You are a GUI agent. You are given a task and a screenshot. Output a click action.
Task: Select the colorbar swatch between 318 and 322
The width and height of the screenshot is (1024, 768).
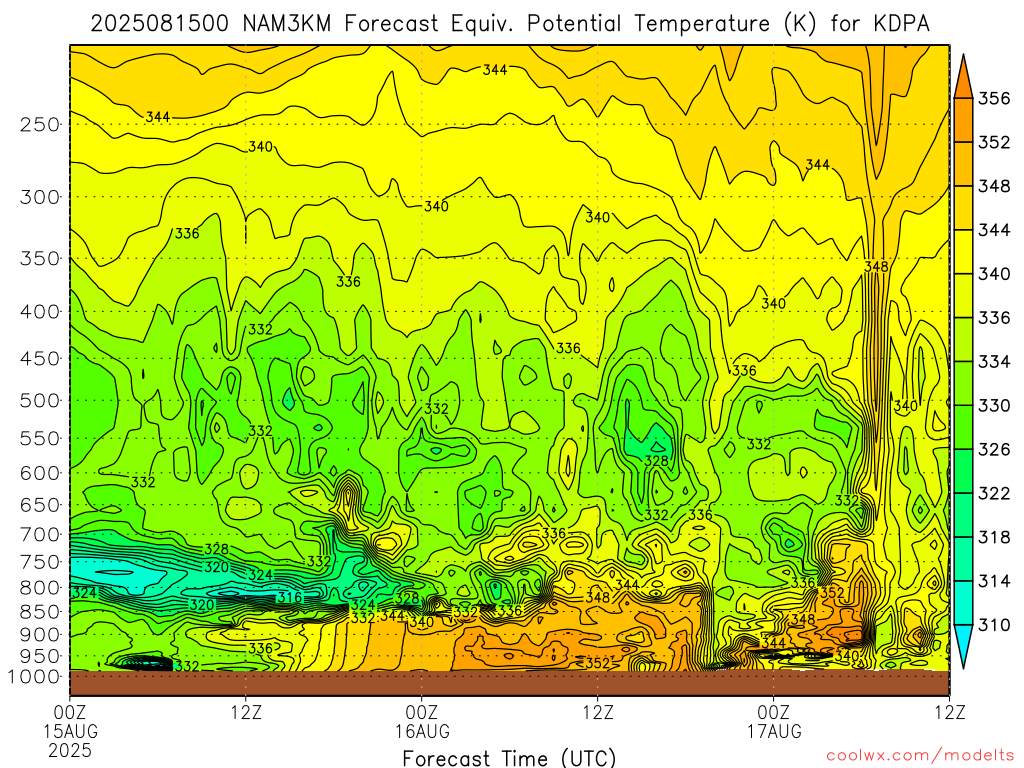[963, 515]
